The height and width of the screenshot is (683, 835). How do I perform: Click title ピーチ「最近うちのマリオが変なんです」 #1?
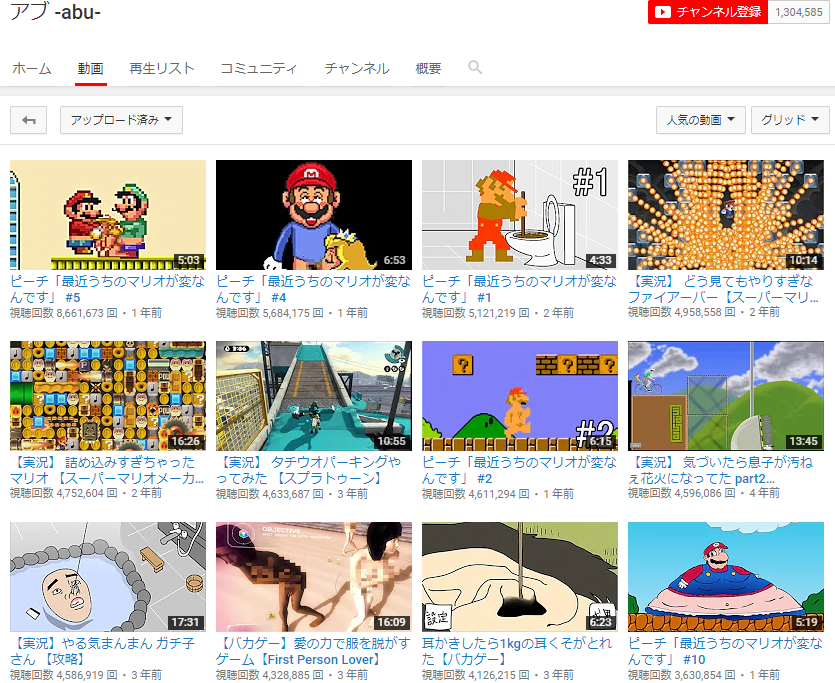(519, 289)
